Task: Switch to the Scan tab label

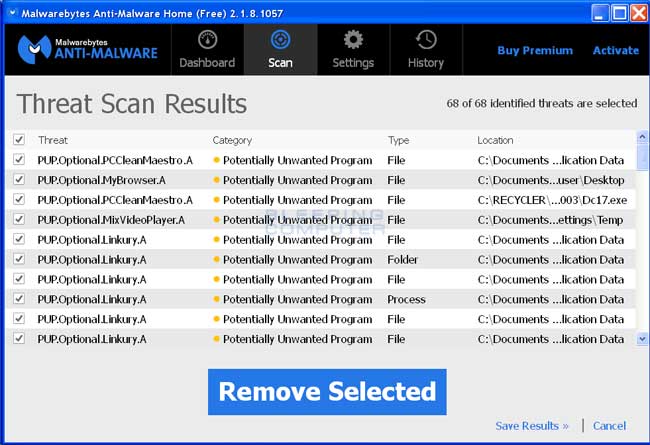Action: (x=280, y=63)
